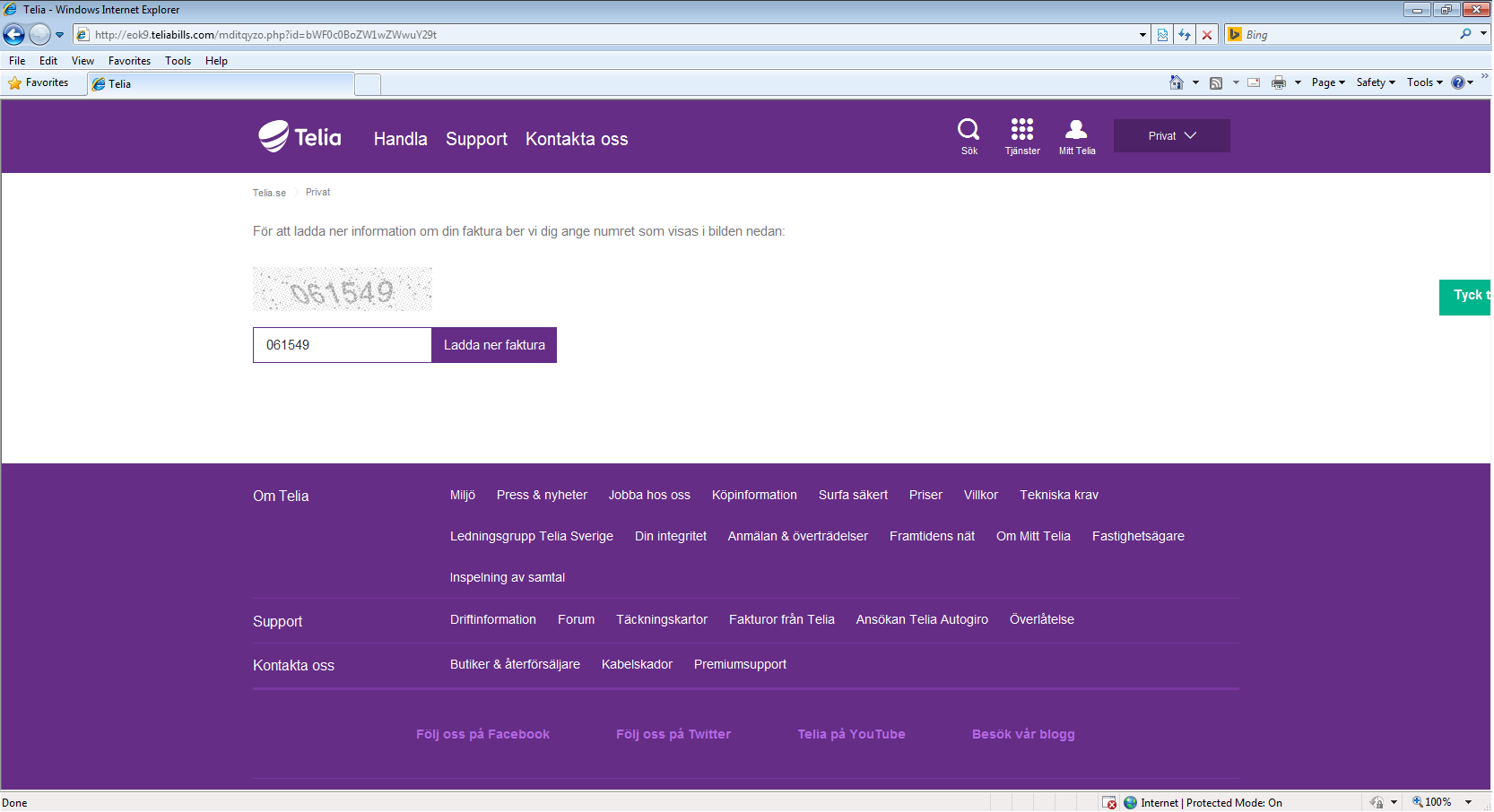Click the Refresh icon in address bar

(x=1185, y=35)
